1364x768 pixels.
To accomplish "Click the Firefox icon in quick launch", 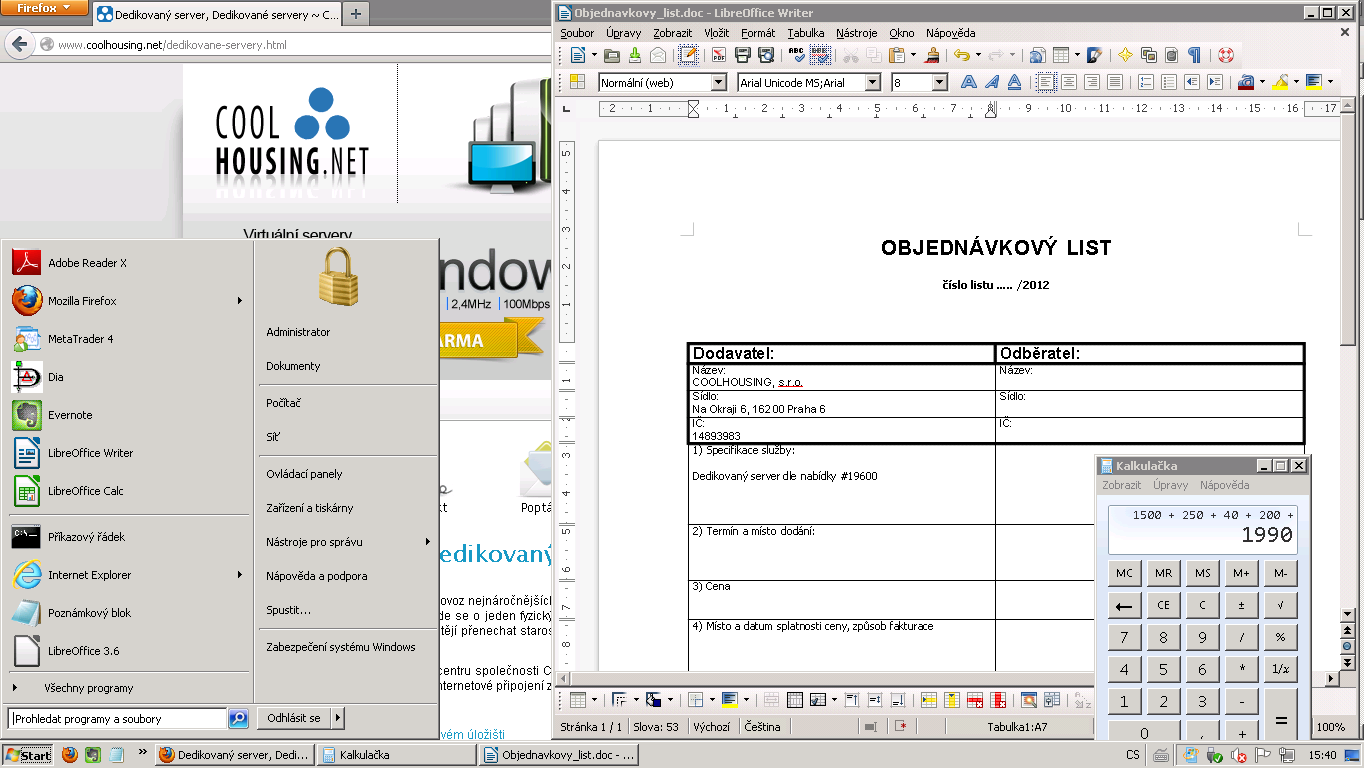I will click(69, 755).
